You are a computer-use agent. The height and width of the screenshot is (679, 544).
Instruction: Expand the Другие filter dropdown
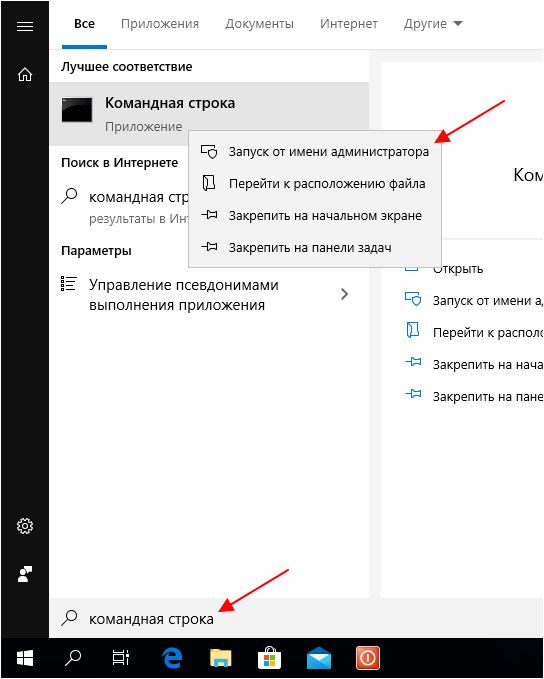point(433,24)
